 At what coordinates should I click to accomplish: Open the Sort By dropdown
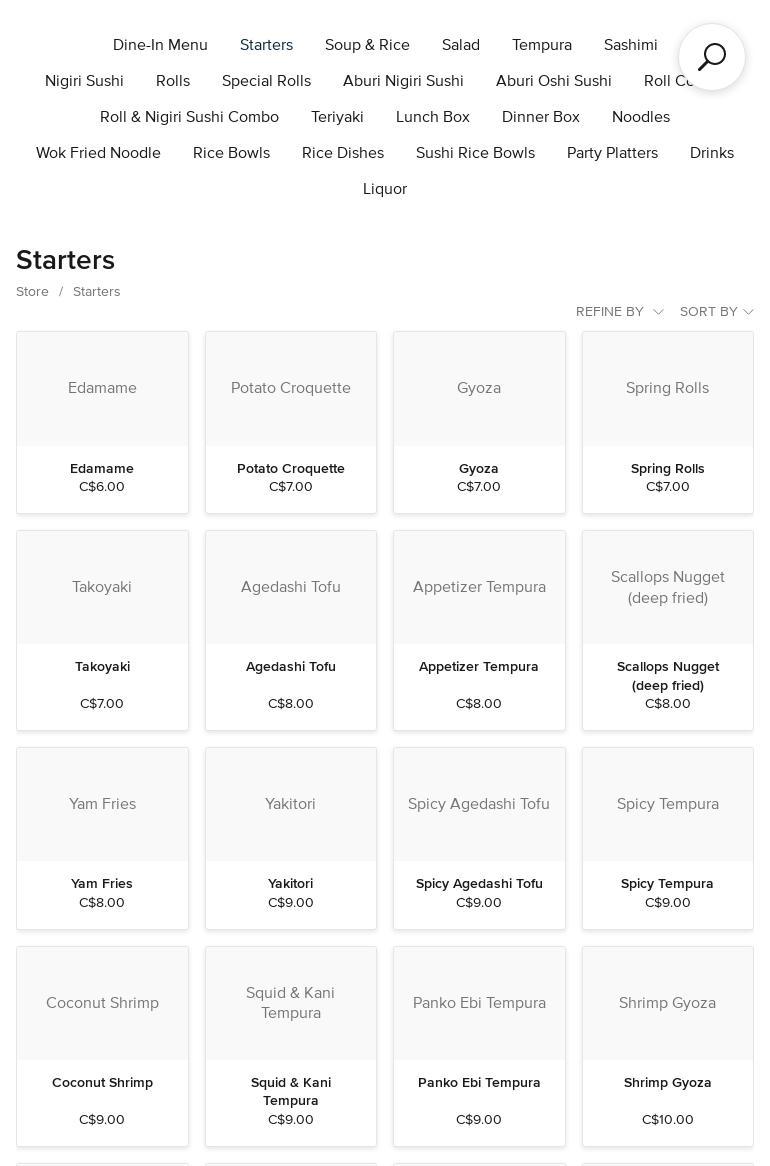pyautogui.click(x=716, y=312)
